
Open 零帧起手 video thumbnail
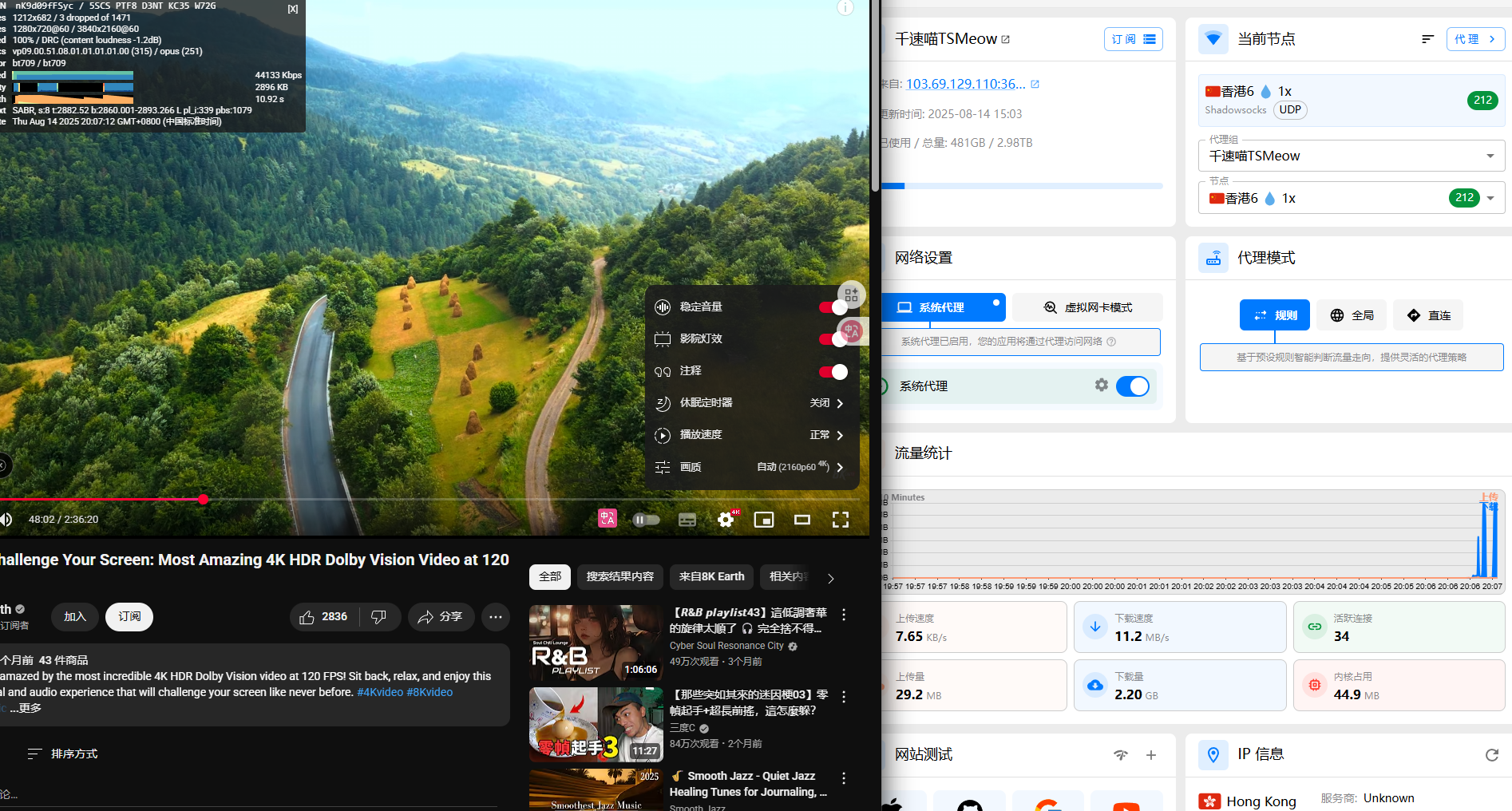[596, 725]
